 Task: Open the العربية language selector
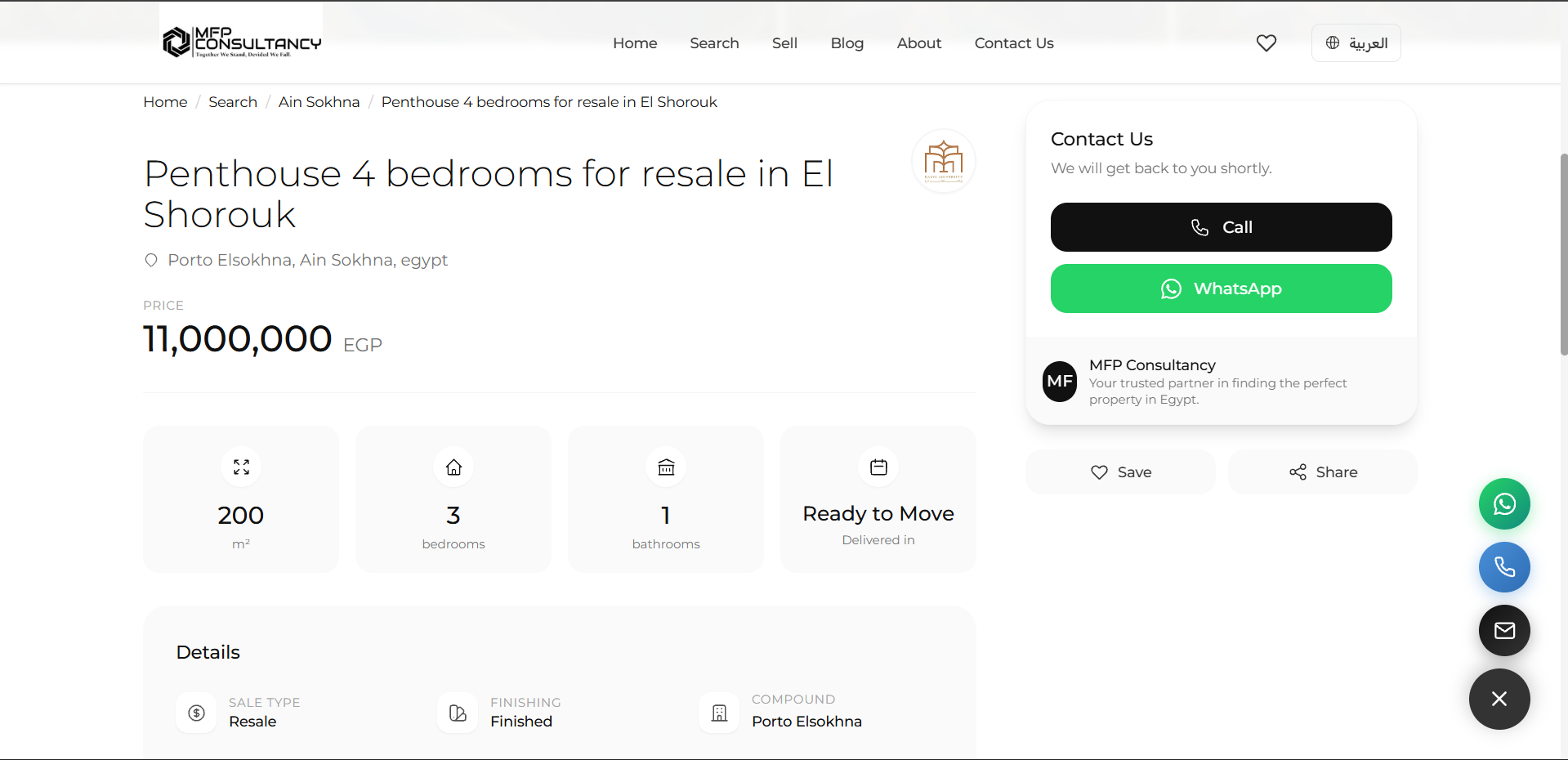(x=1356, y=42)
